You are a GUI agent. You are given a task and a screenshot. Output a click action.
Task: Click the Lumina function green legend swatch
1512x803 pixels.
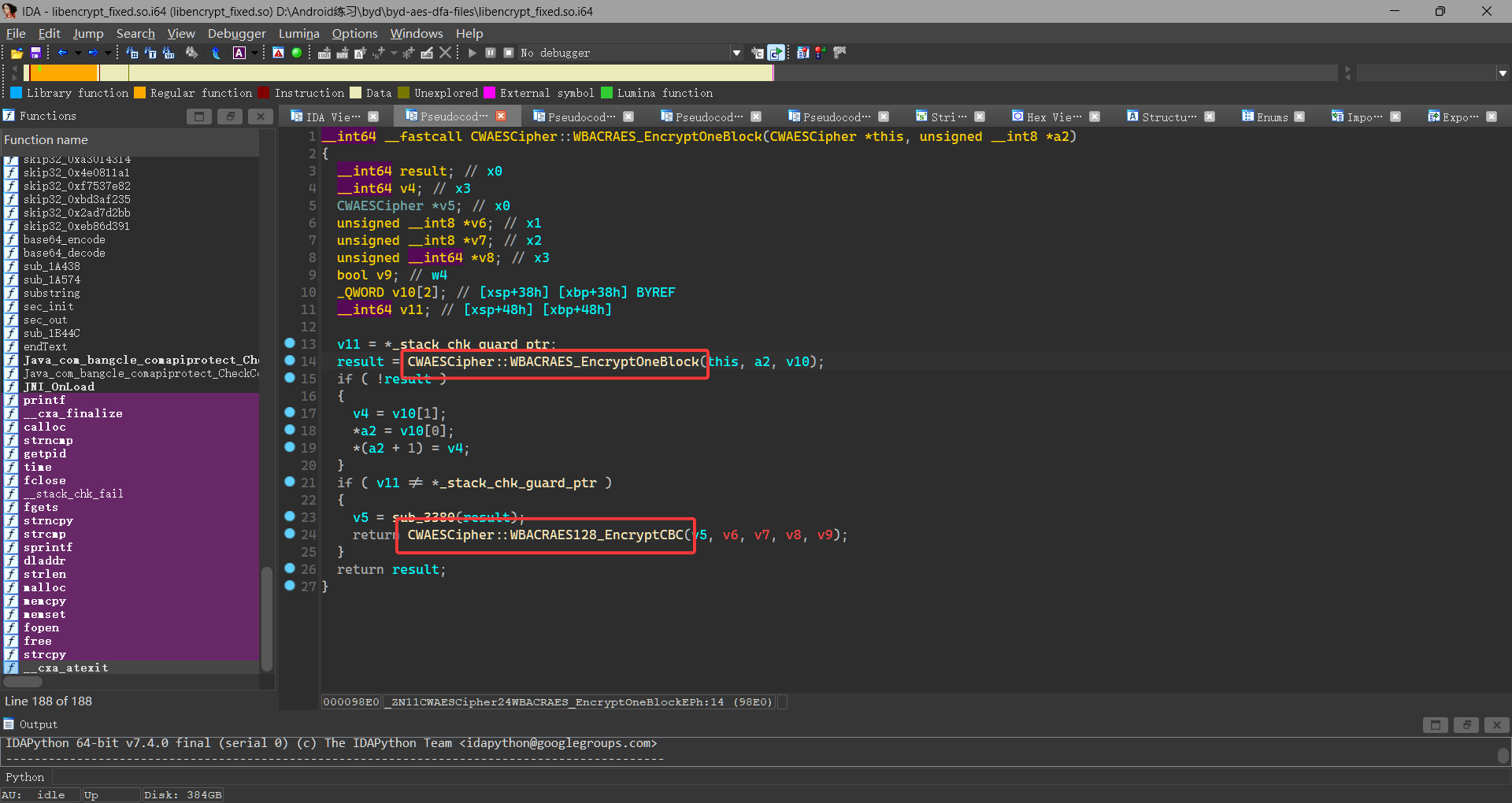click(606, 93)
